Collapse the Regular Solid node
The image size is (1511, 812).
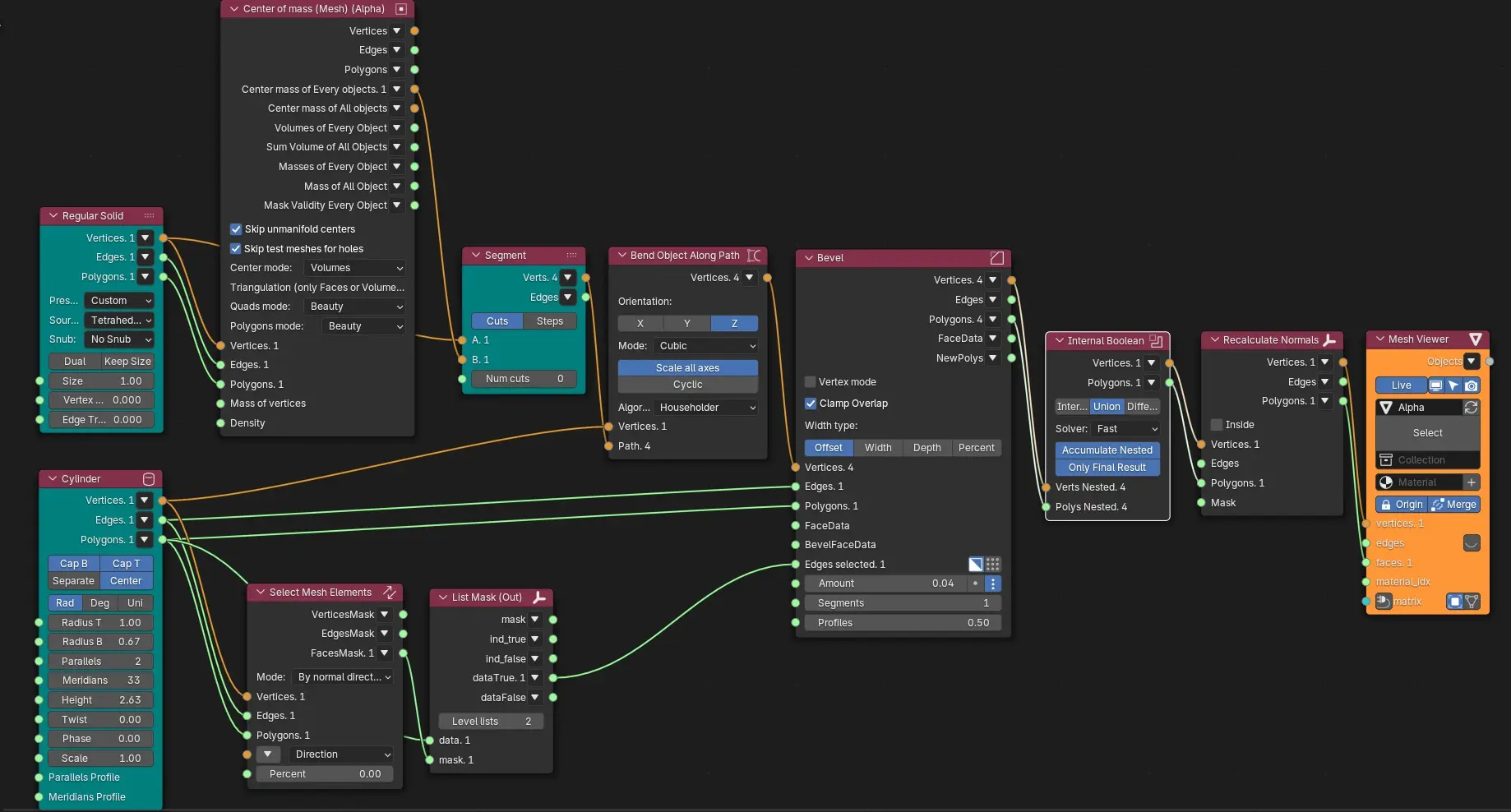pos(53,216)
